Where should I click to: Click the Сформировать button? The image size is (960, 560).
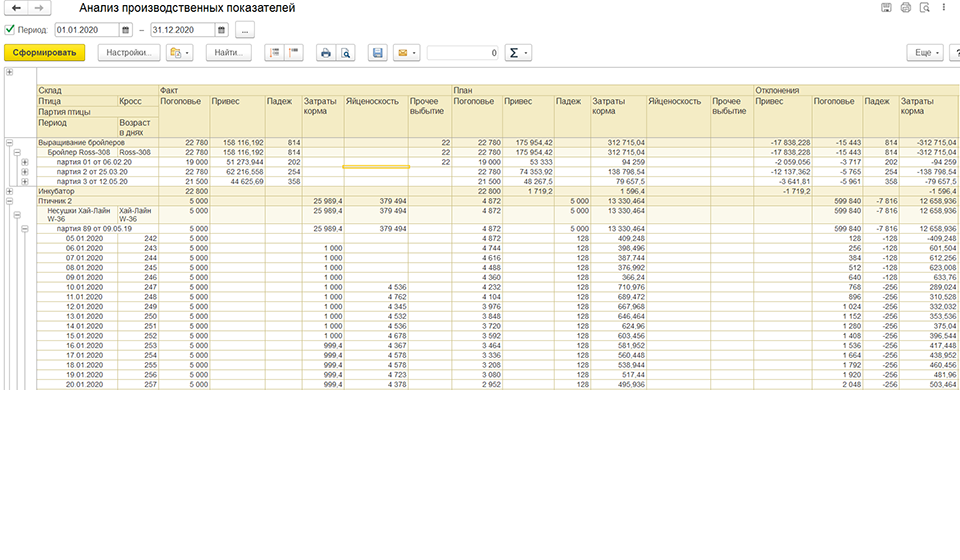[44, 53]
